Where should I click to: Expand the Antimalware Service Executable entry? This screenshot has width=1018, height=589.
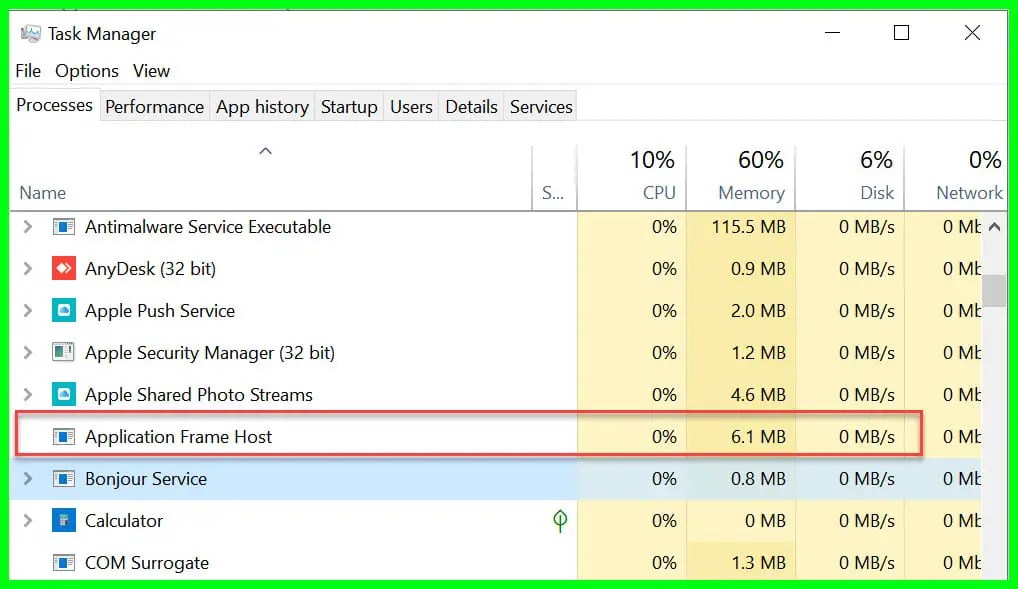pyautogui.click(x=27, y=227)
